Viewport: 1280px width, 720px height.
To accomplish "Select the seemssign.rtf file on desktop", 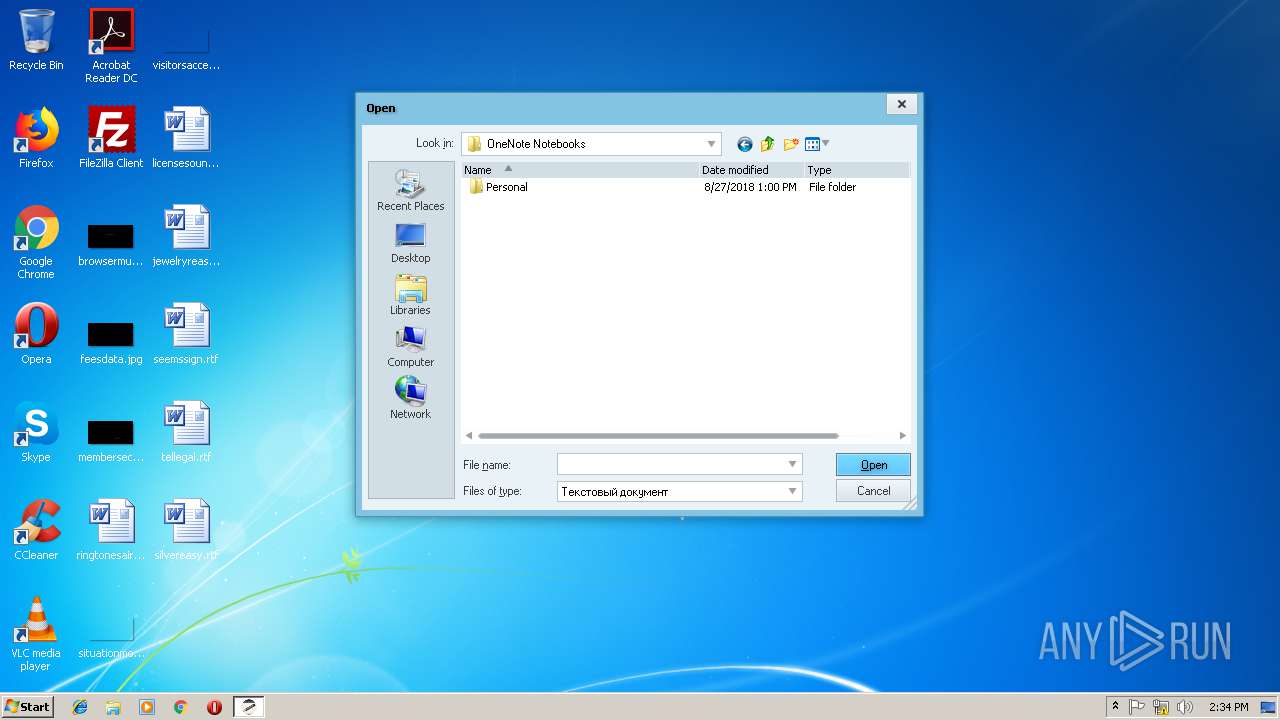I will 186,334.
